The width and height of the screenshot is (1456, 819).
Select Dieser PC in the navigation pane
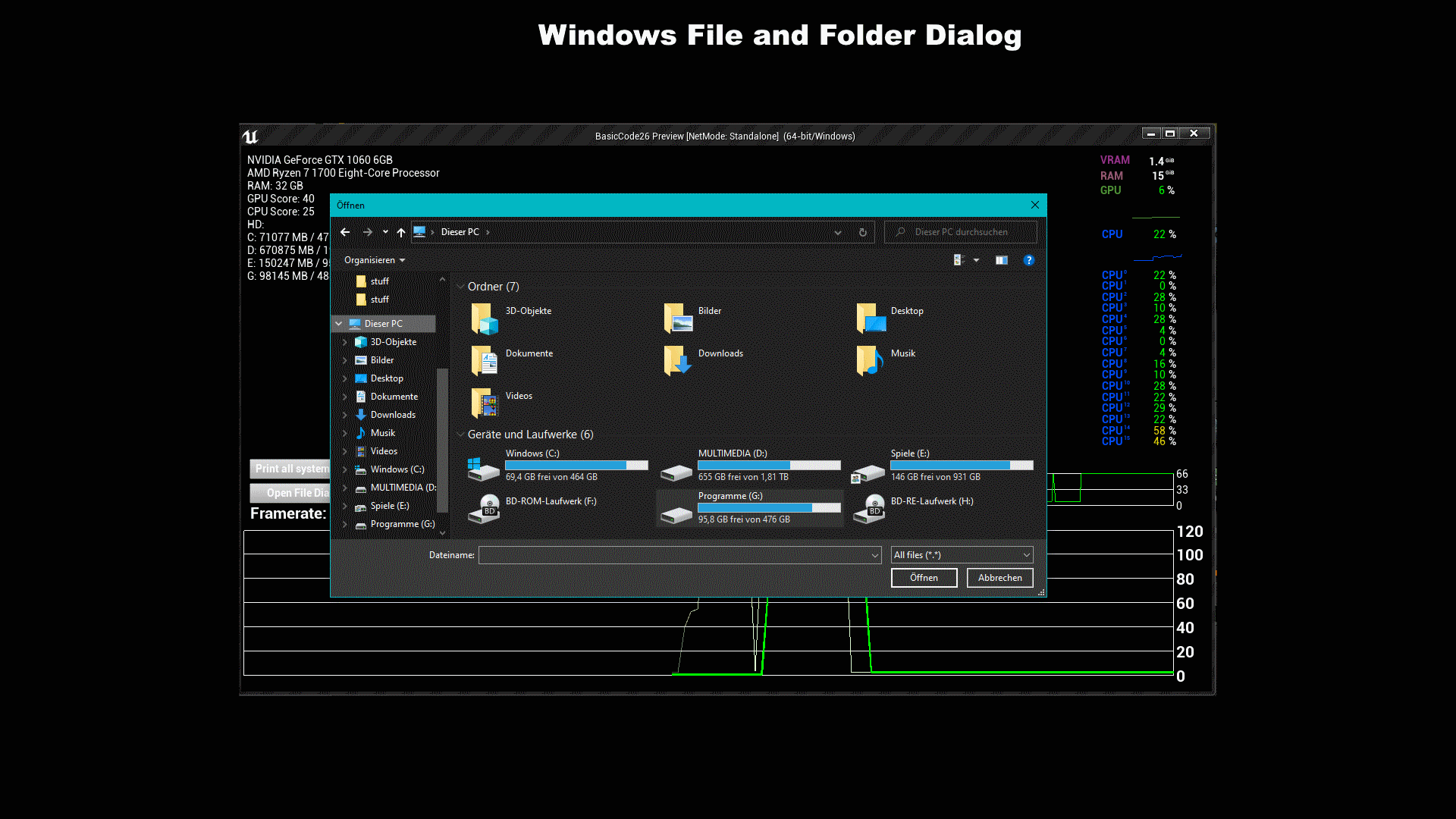384,323
